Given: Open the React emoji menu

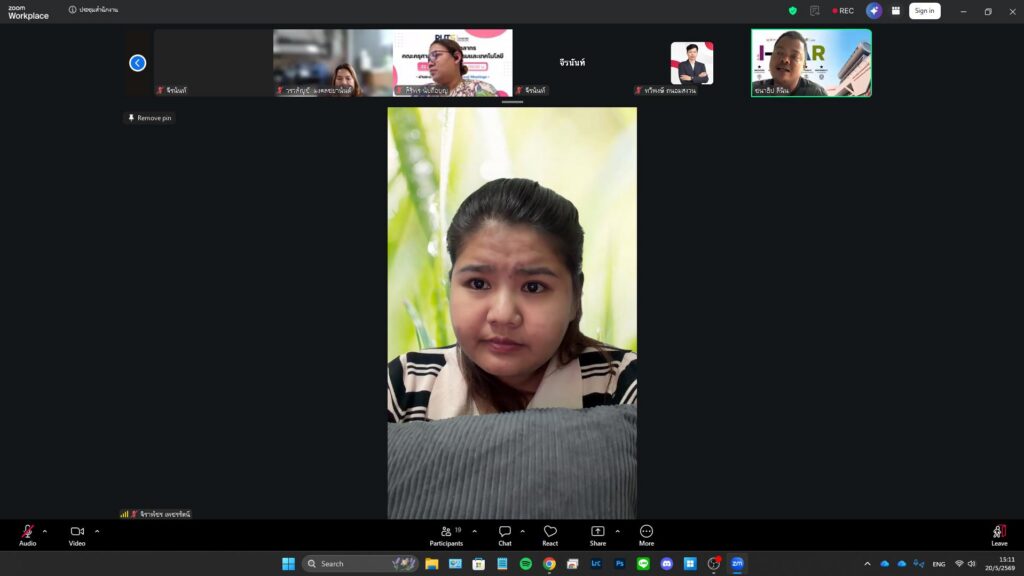Looking at the screenshot, I should [x=550, y=535].
